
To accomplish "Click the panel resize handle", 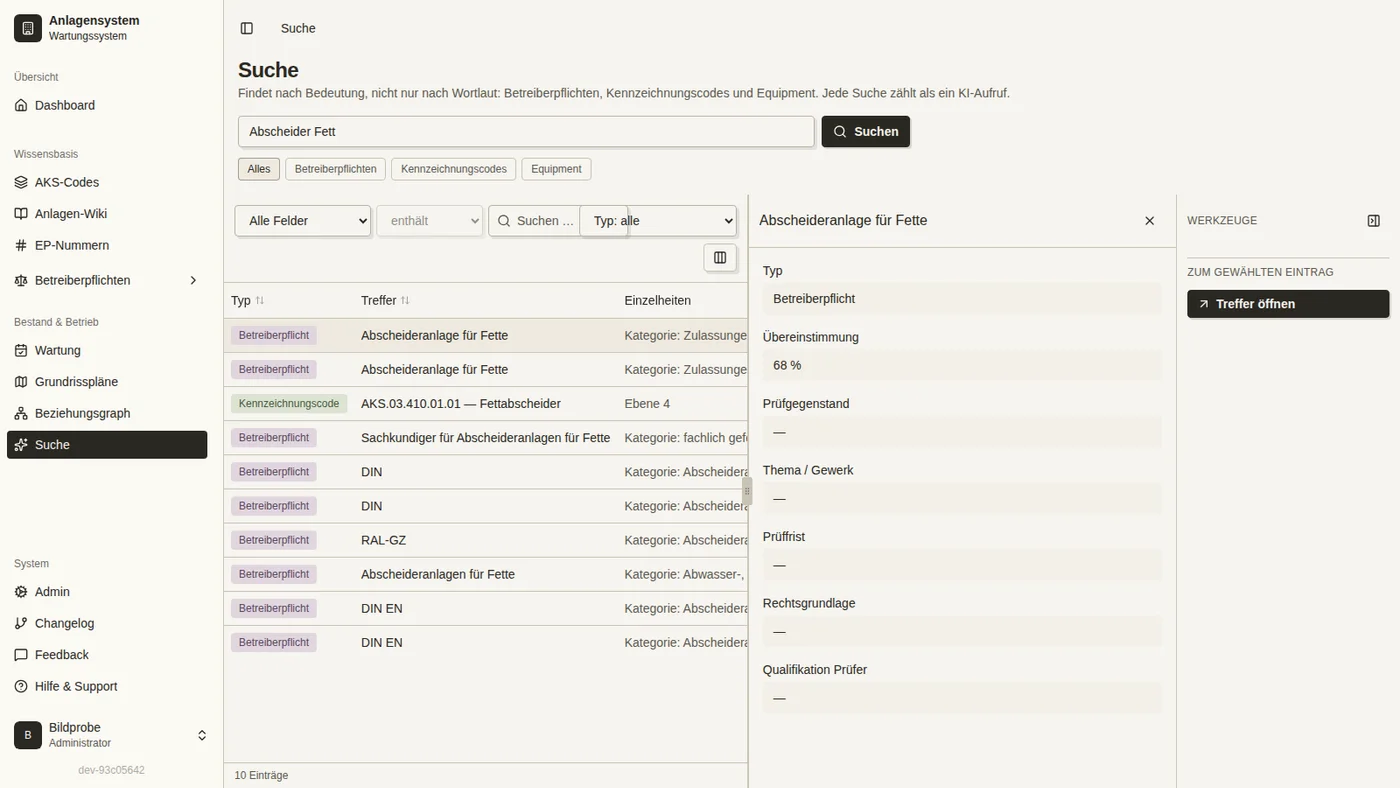I will [747, 491].
